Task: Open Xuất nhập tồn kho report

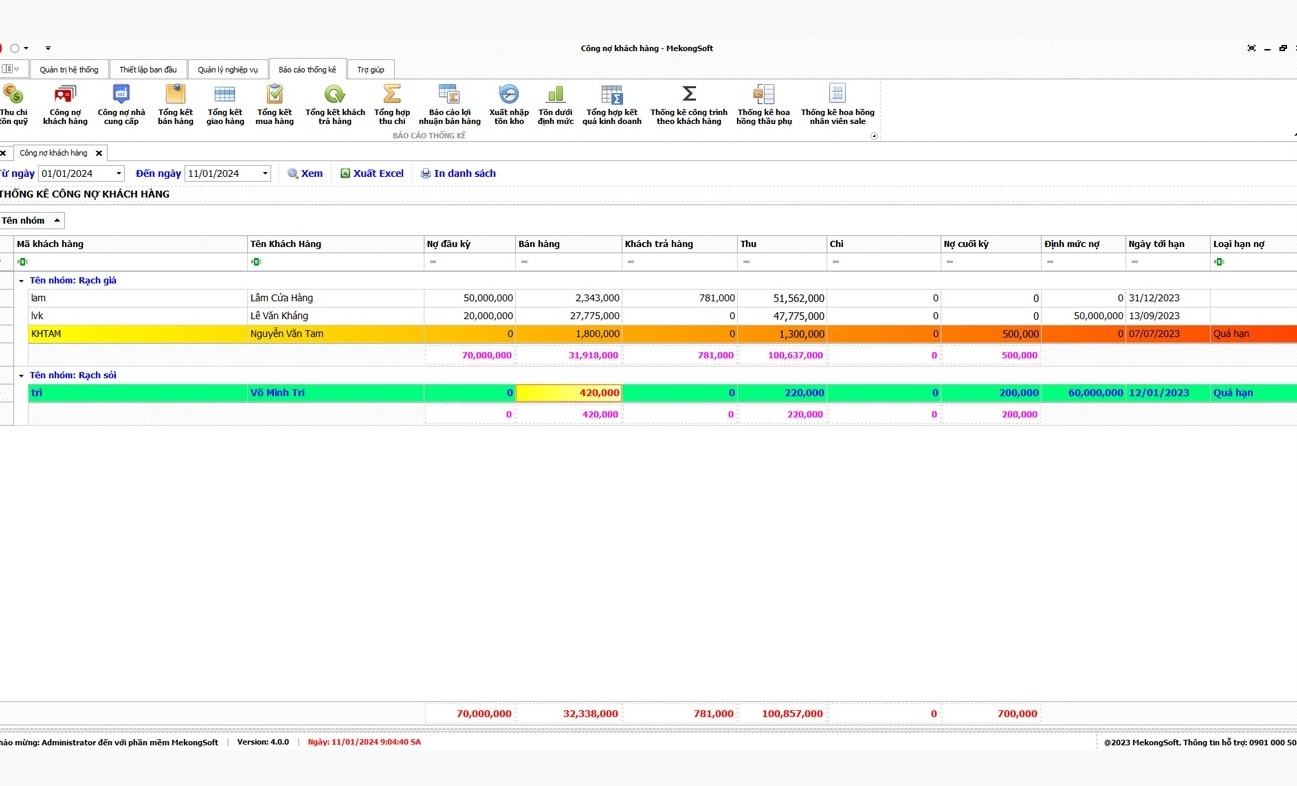Action: (x=509, y=104)
